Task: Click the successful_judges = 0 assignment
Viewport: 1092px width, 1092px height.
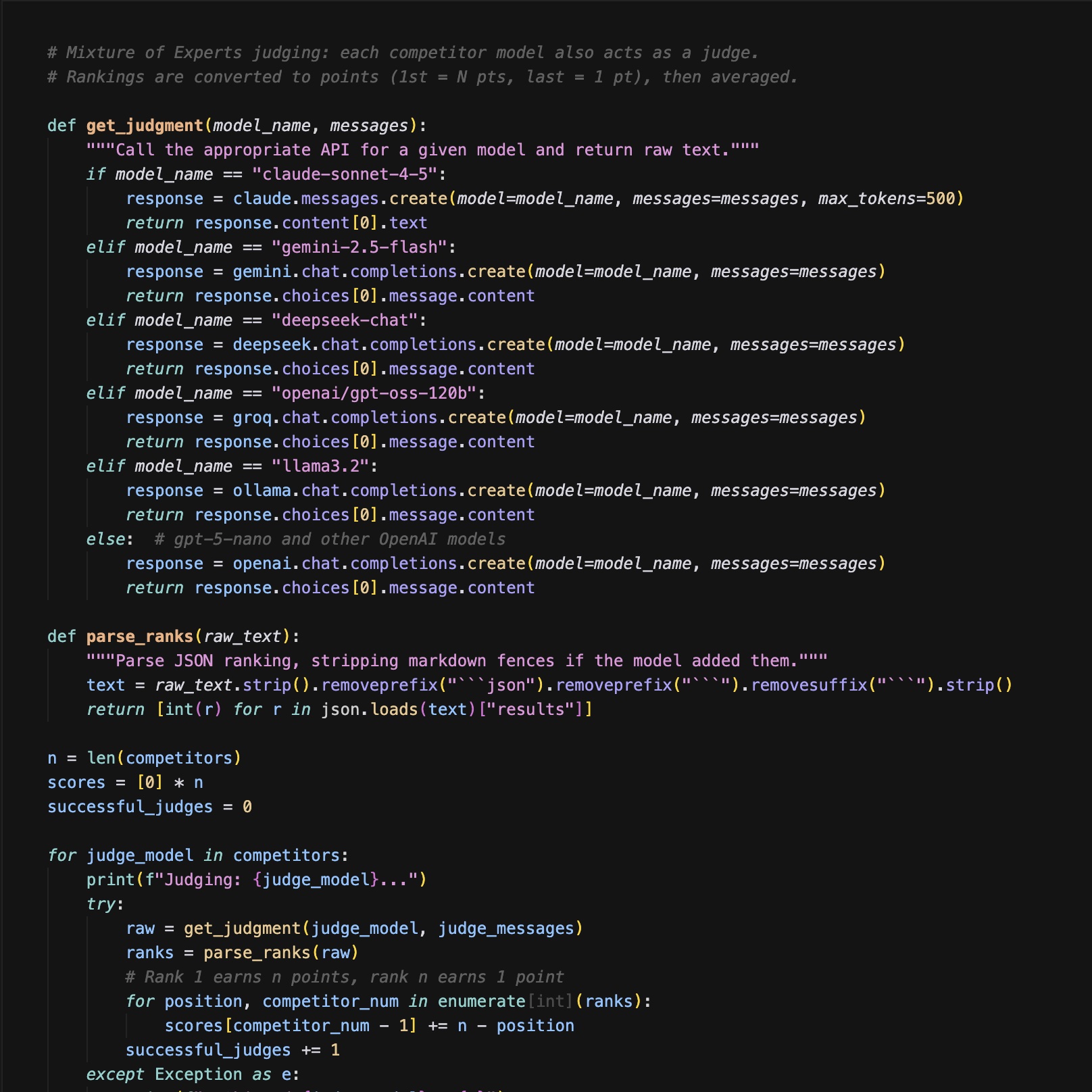Action: coord(149,807)
